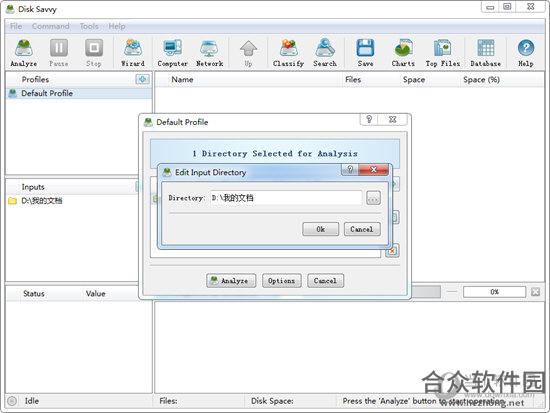
Task: Click the browse (...) button next to Directory
Action: 373,198
